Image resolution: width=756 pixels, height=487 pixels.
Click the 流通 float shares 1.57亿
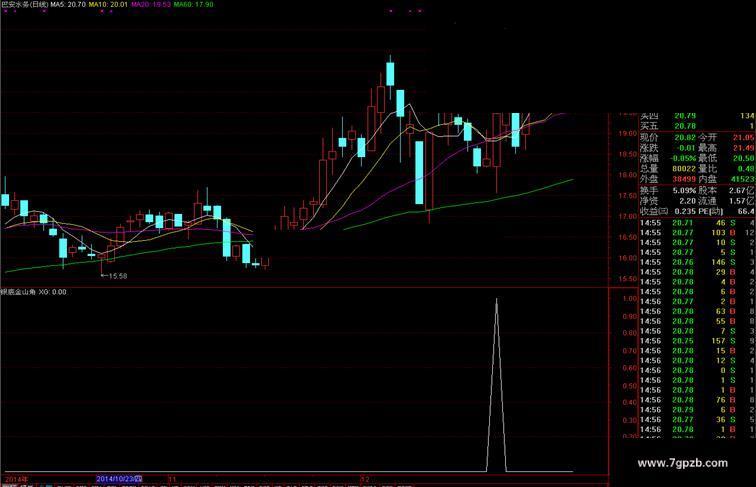pos(743,201)
